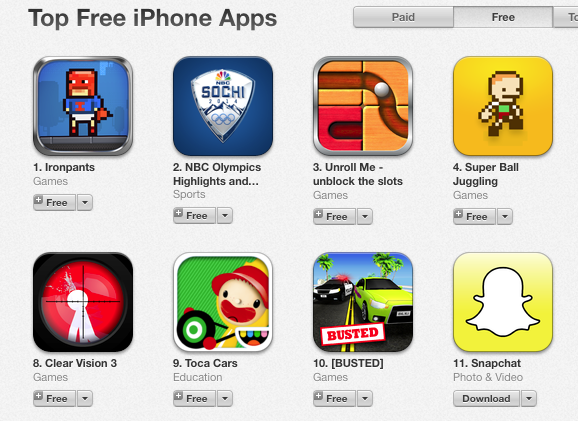578x421 pixels.
Task: Open the Toca Cars app icon
Action: point(223,302)
